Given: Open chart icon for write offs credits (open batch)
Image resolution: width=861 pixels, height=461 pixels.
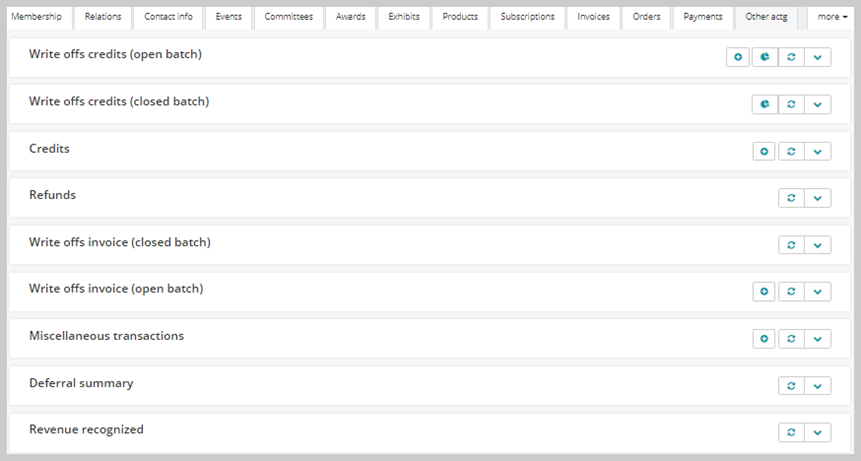Looking at the screenshot, I should click(764, 57).
